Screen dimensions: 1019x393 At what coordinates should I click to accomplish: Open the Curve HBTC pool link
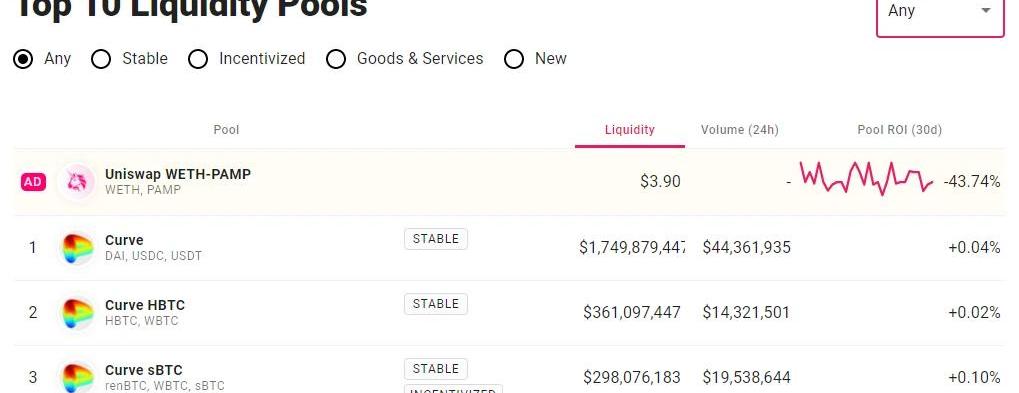coord(145,305)
